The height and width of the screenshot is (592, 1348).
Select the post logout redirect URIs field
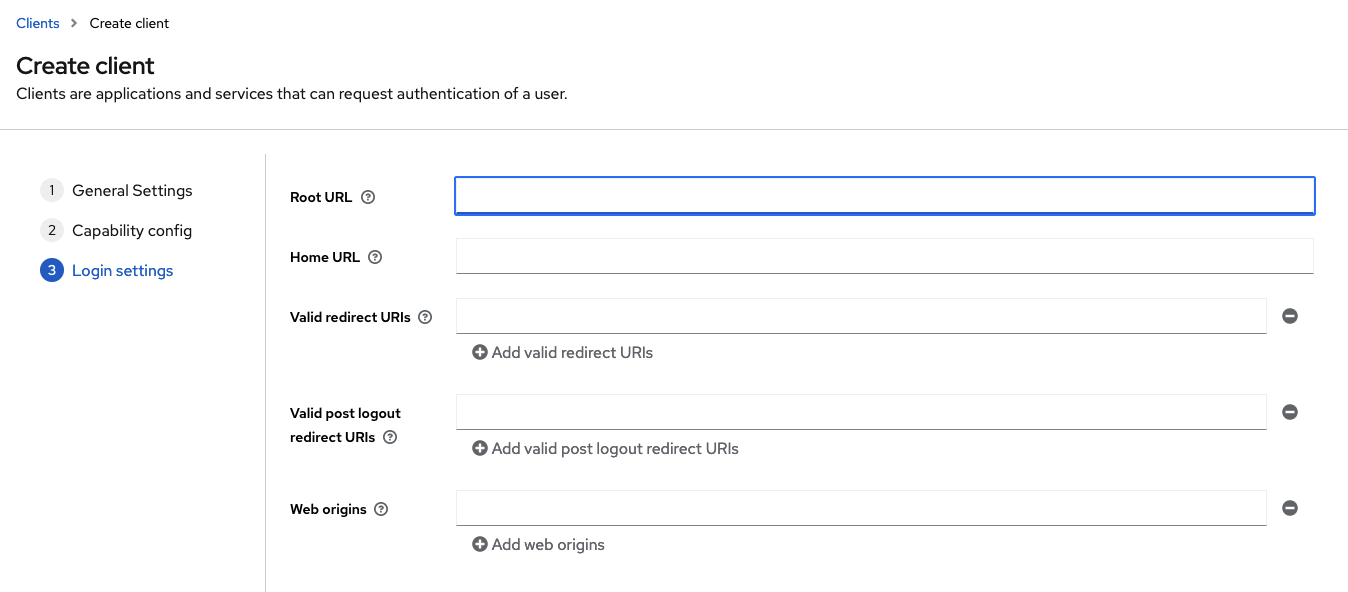click(x=861, y=412)
